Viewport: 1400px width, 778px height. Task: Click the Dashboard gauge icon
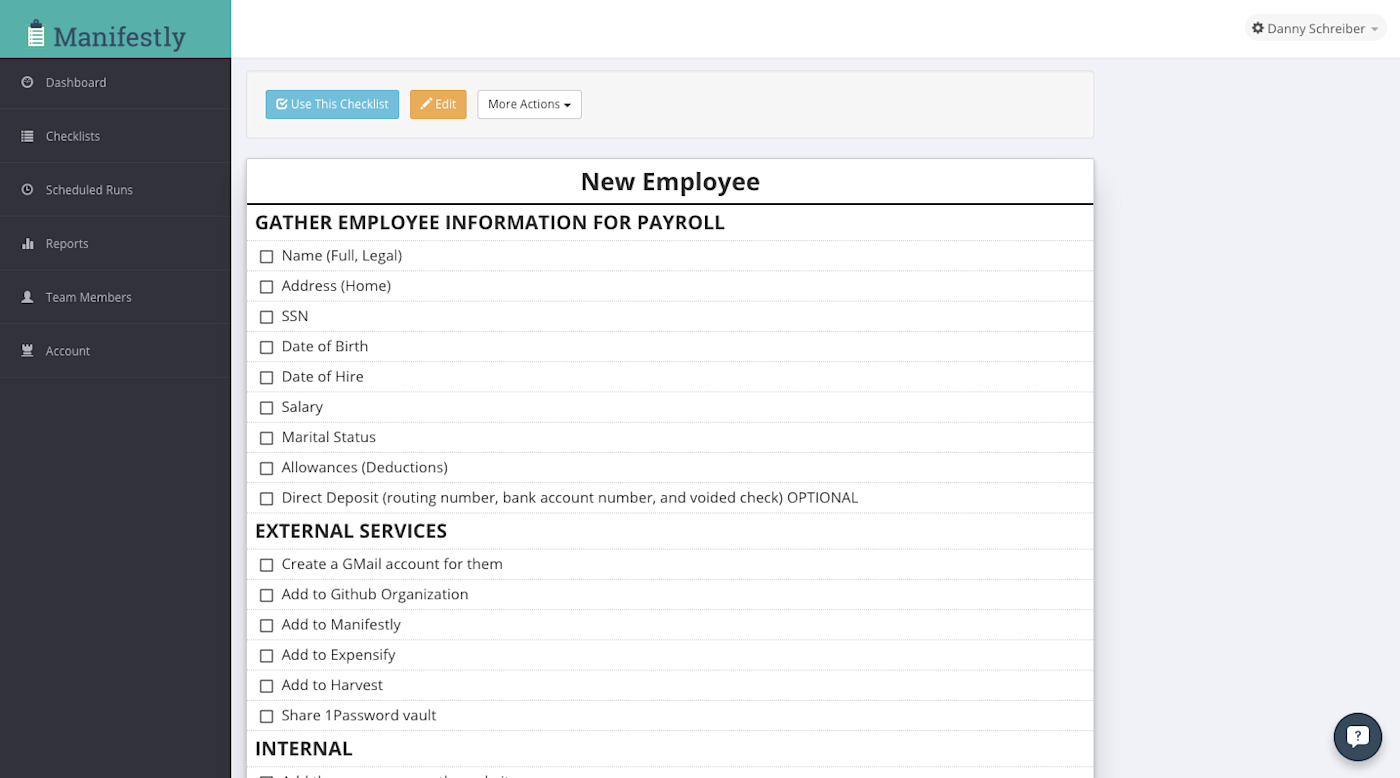[28, 82]
